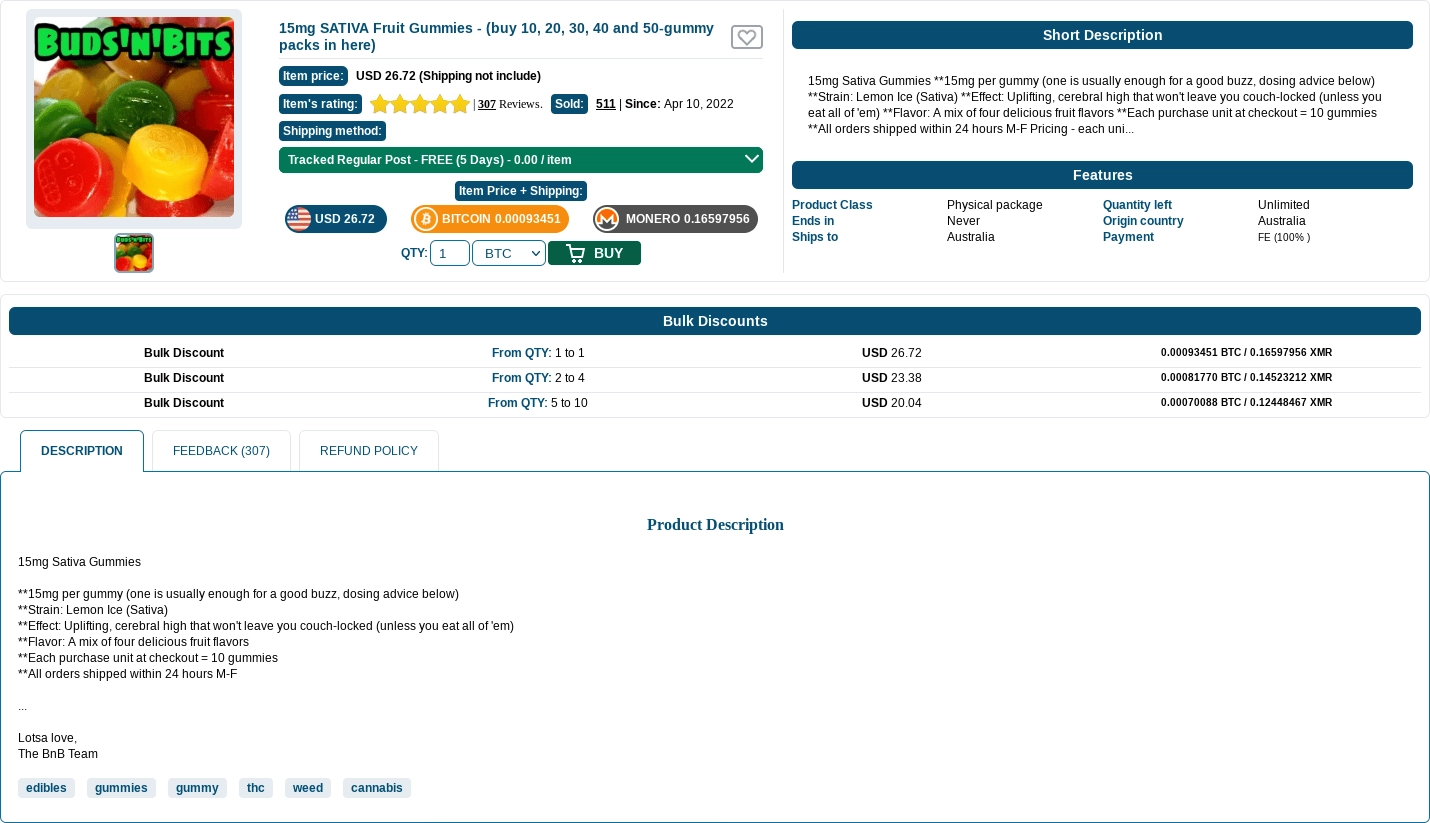The image size is (1430, 823).
Task: Open the BTC payment currency dropdown
Action: [509, 253]
